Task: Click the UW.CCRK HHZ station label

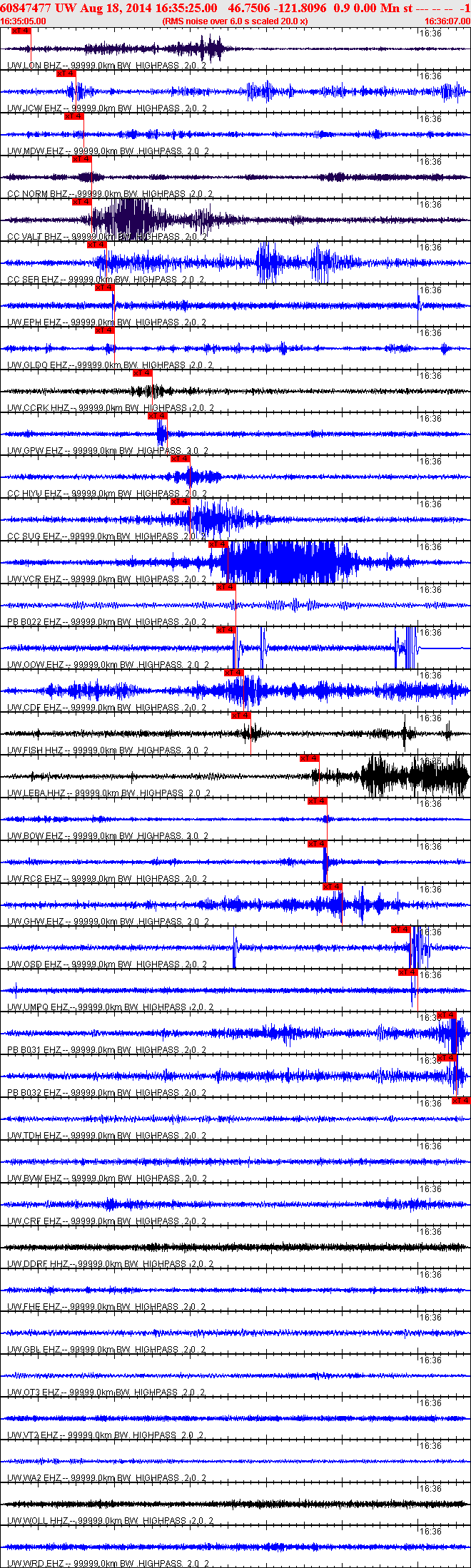Action: (38, 408)
